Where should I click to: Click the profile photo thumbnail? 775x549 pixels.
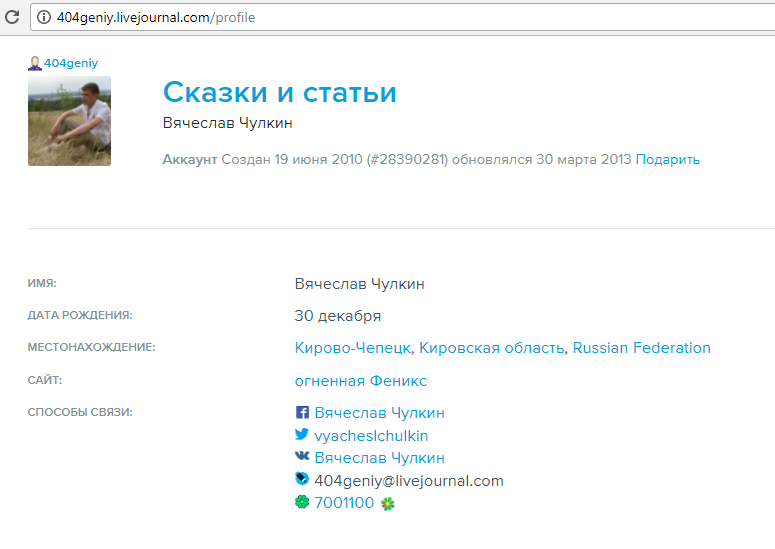(x=69, y=121)
